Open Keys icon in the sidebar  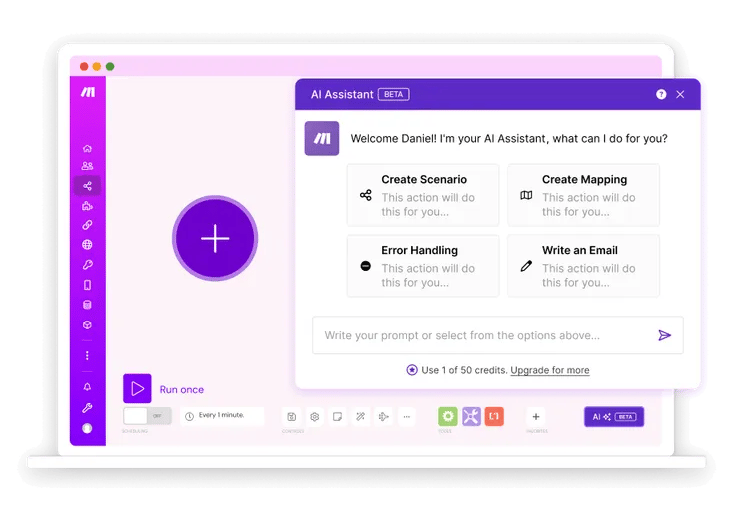[x=87, y=264]
